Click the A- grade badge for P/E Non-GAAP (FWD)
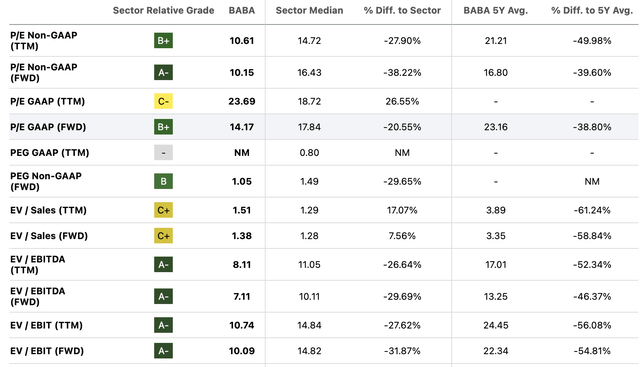This screenshot has height=367, width=640. click(163, 72)
